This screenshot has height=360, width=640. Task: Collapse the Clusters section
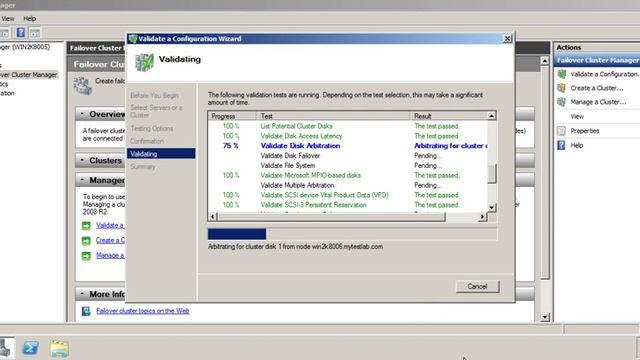(82, 160)
